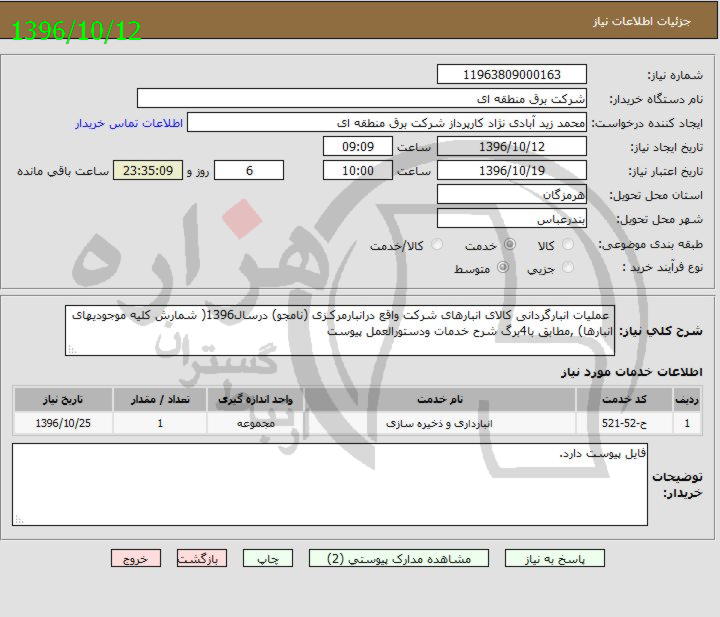Select the کالا/خدمت radio button
720x617 pixels.
point(437,245)
